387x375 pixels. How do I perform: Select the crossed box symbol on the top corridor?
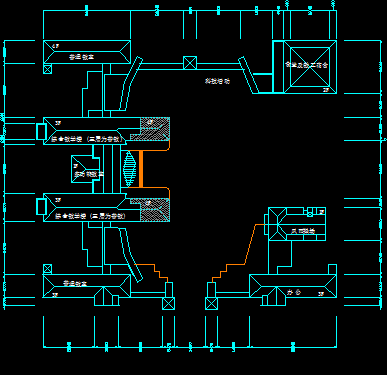click(190, 63)
